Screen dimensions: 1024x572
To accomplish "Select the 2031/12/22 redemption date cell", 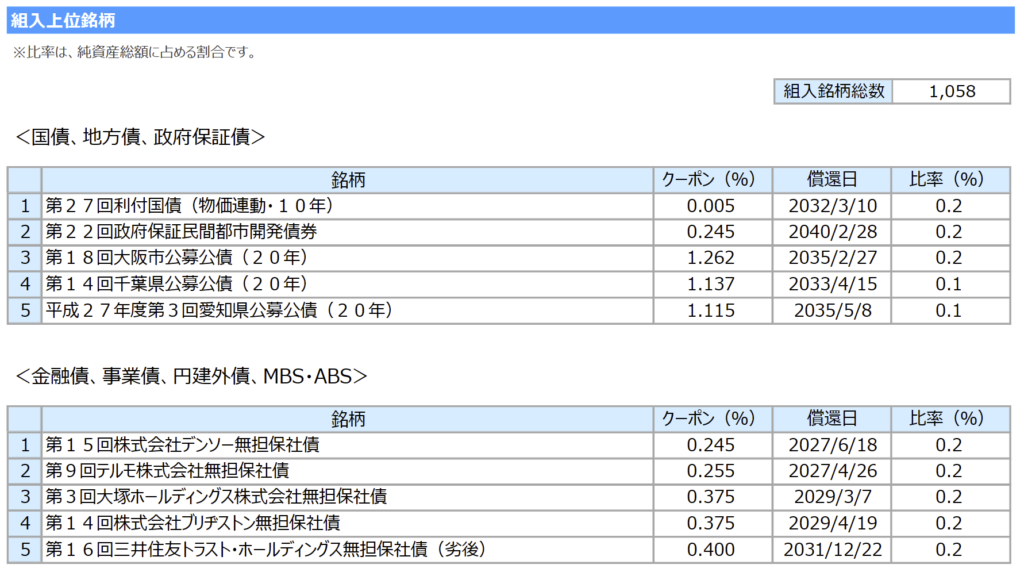I will pos(832,550).
